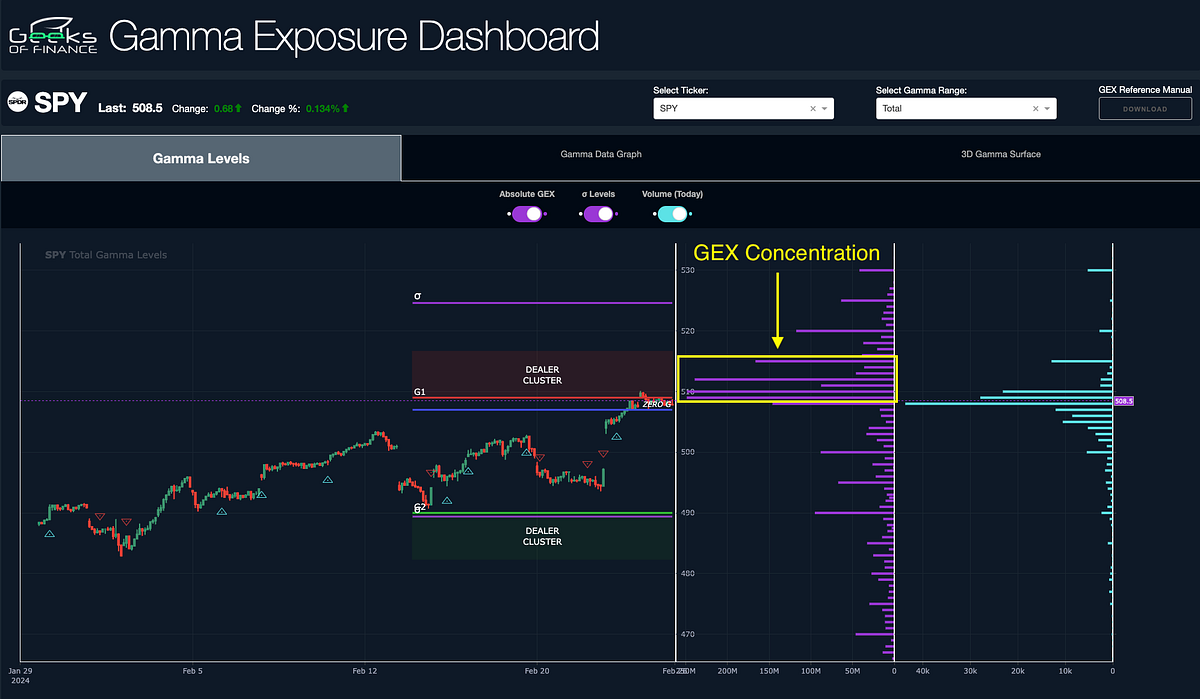Screen dimensions: 1200x699
Task: Click the Geeks of Finance logo
Action: click(x=52, y=36)
